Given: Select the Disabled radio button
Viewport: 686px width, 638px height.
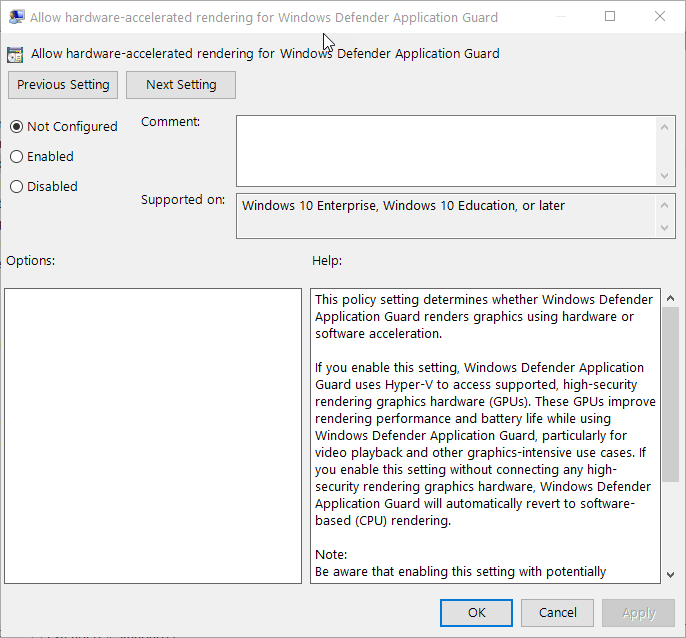Looking at the screenshot, I should pos(17,187).
